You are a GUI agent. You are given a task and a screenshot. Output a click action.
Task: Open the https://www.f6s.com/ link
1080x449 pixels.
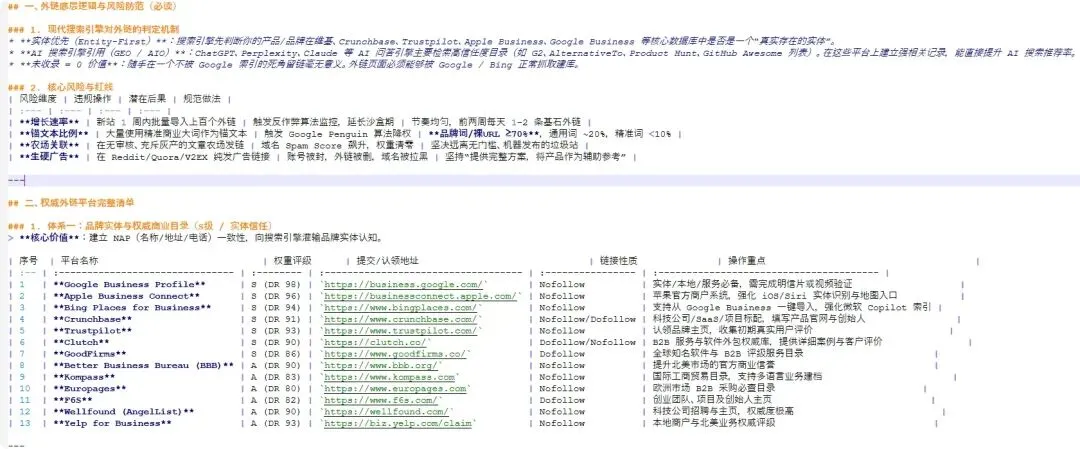381,400
